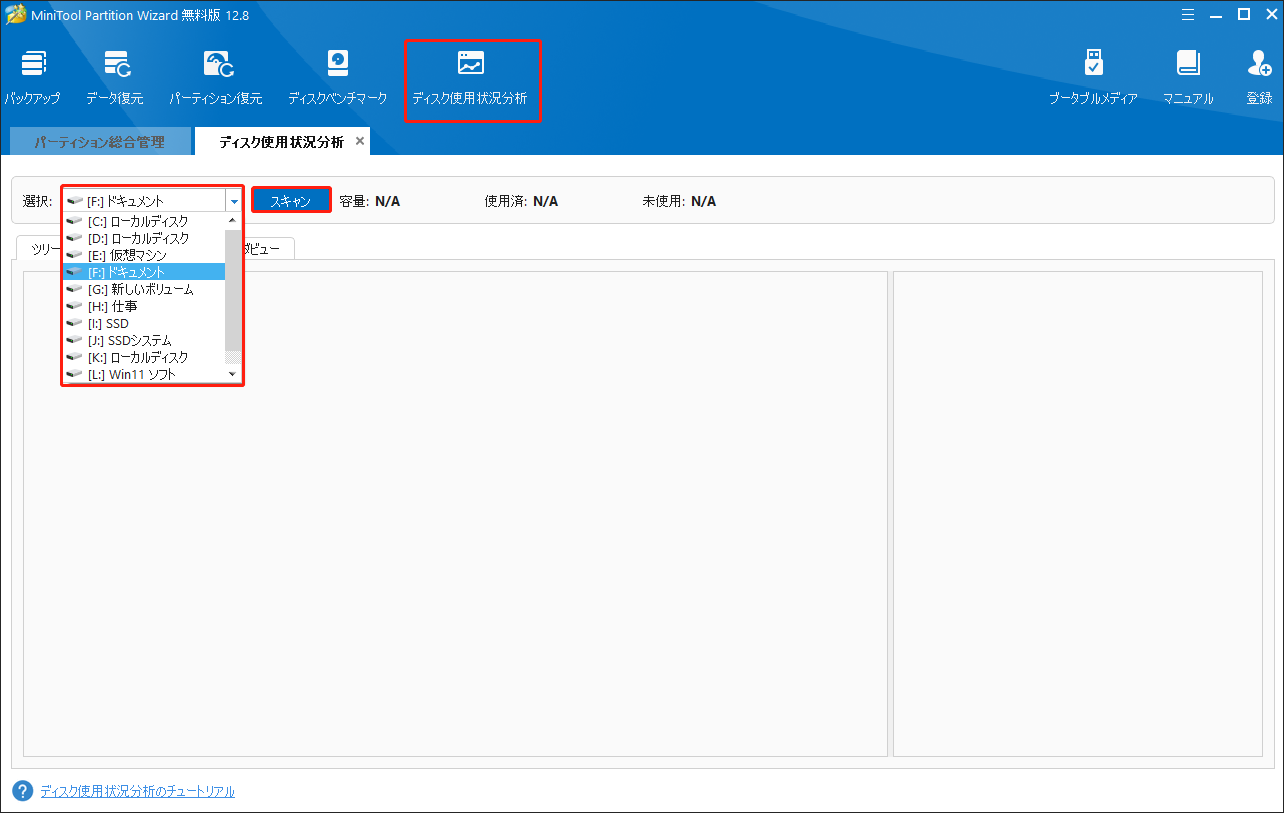Viewport: 1284px width, 813px height.
Task: Click the 未使用: N/A text
Action: pyautogui.click(x=679, y=201)
